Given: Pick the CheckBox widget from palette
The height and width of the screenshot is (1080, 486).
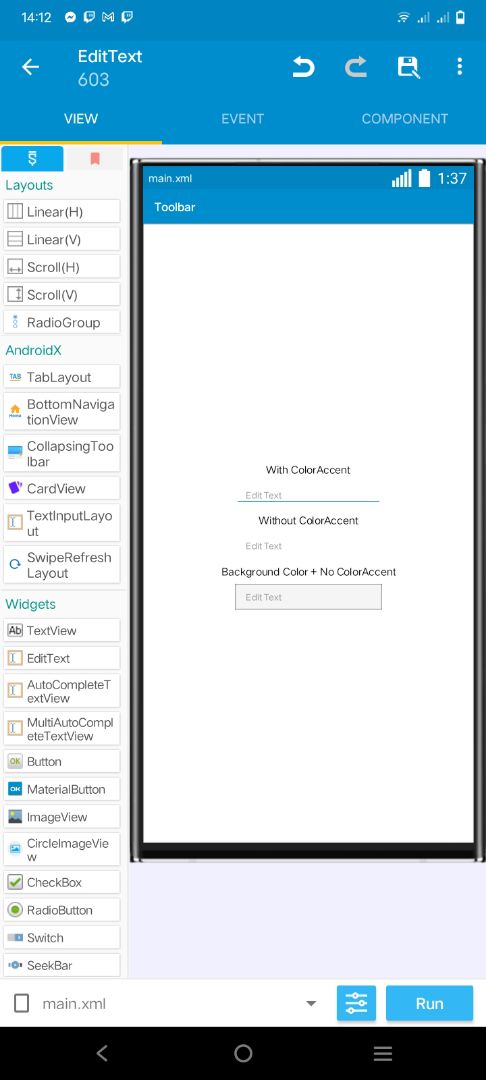Looking at the screenshot, I should [62, 882].
